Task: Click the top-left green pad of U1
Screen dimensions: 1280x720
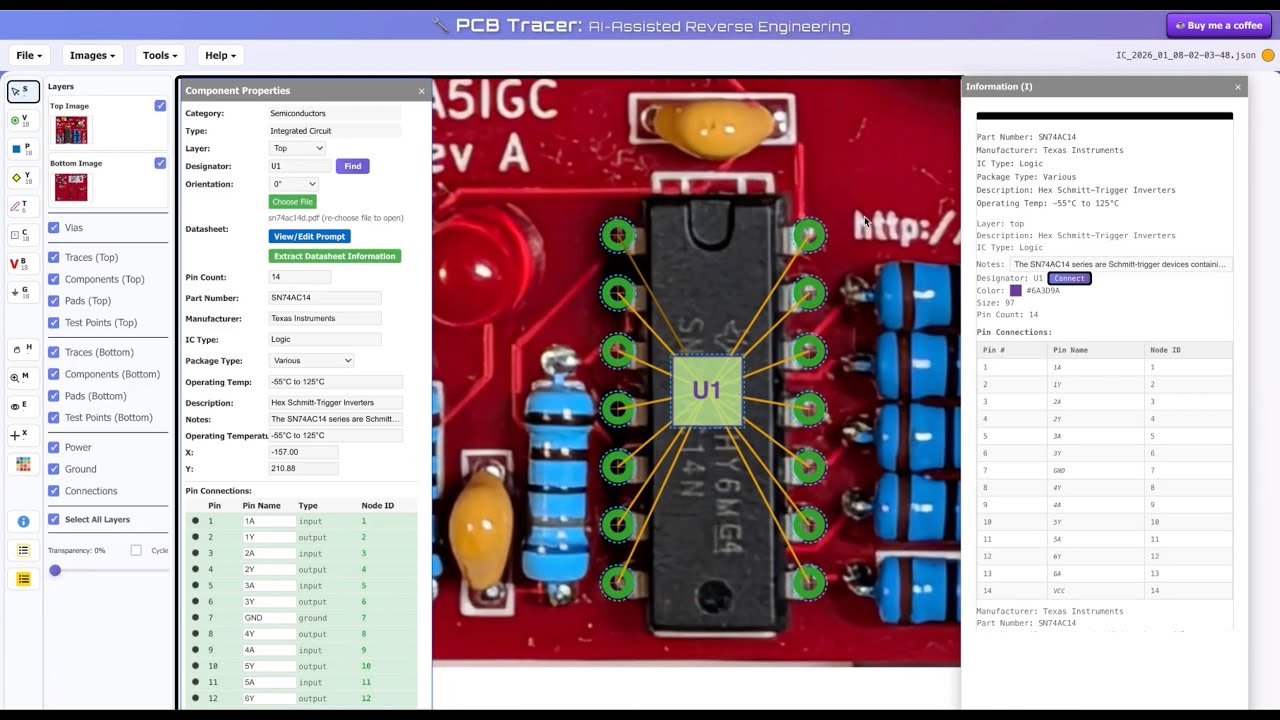Action: tap(618, 236)
